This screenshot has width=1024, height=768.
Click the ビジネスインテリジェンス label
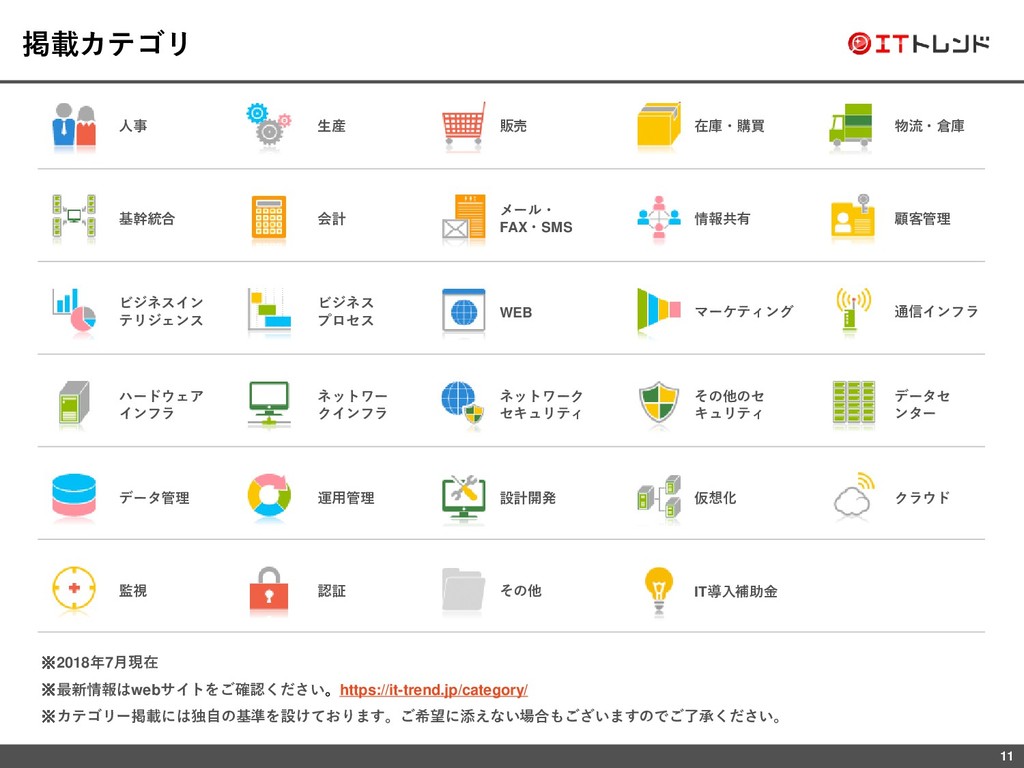tap(161, 312)
